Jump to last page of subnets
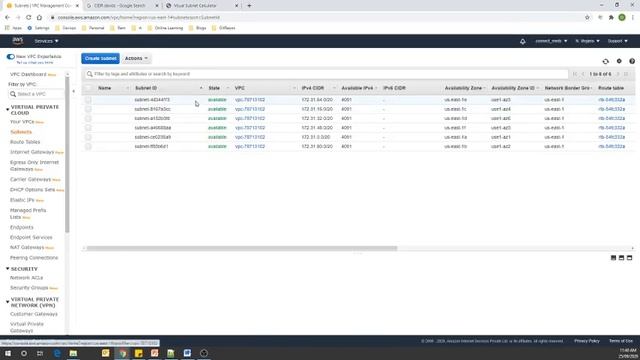The width and height of the screenshot is (640, 360). point(626,74)
